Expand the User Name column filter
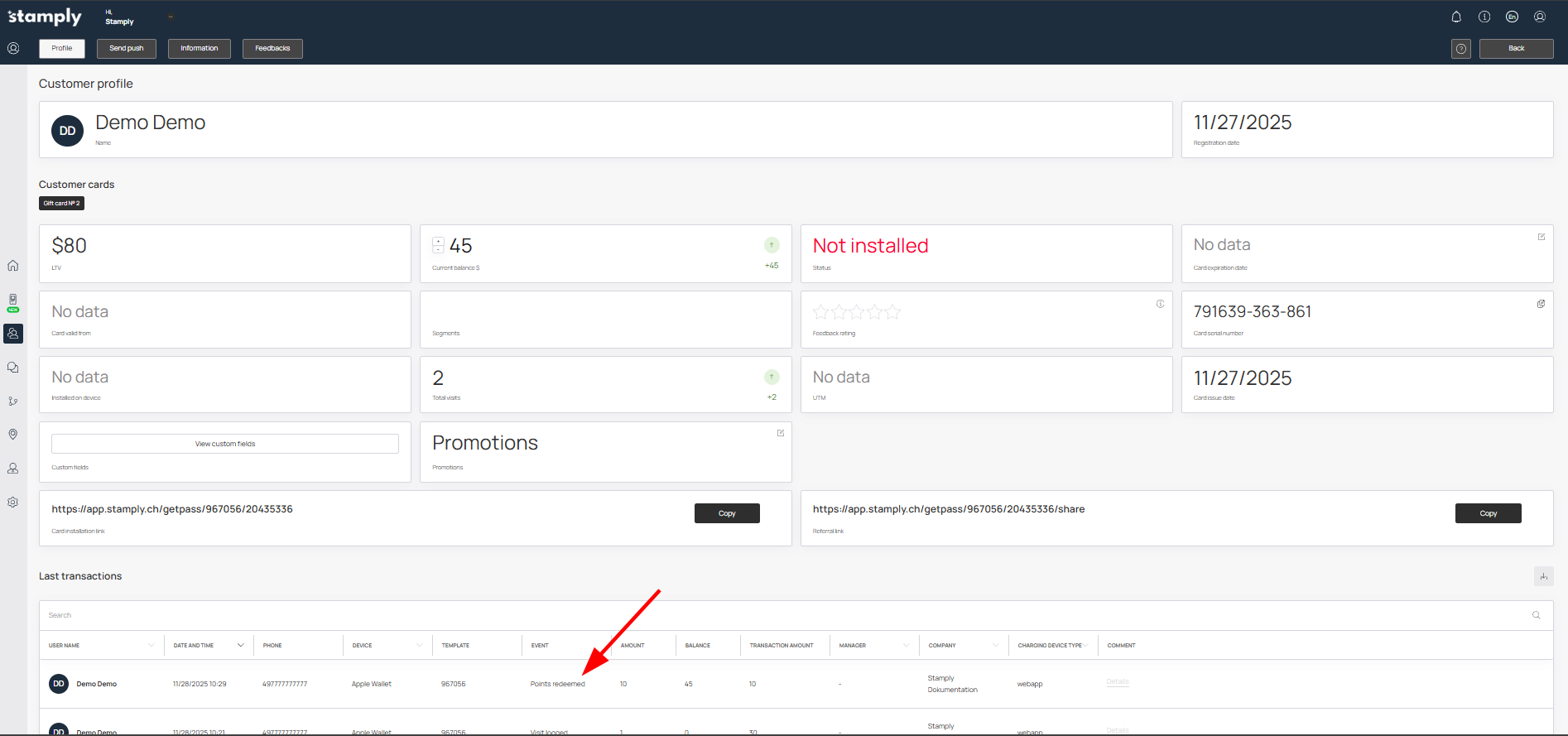 [151, 646]
